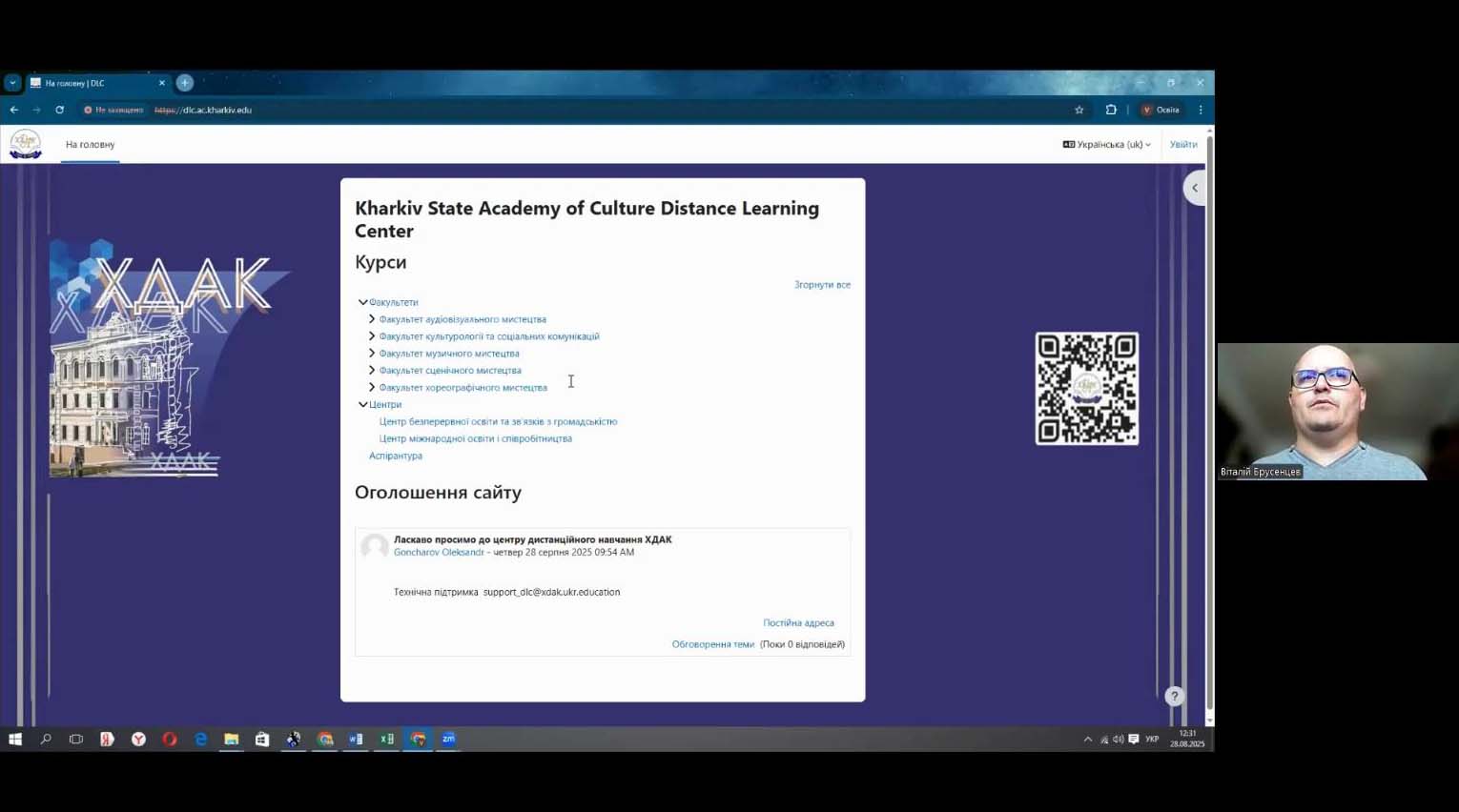The width and height of the screenshot is (1459, 812).
Task: Open the Chrome three-dot menu
Action: click(x=1201, y=110)
